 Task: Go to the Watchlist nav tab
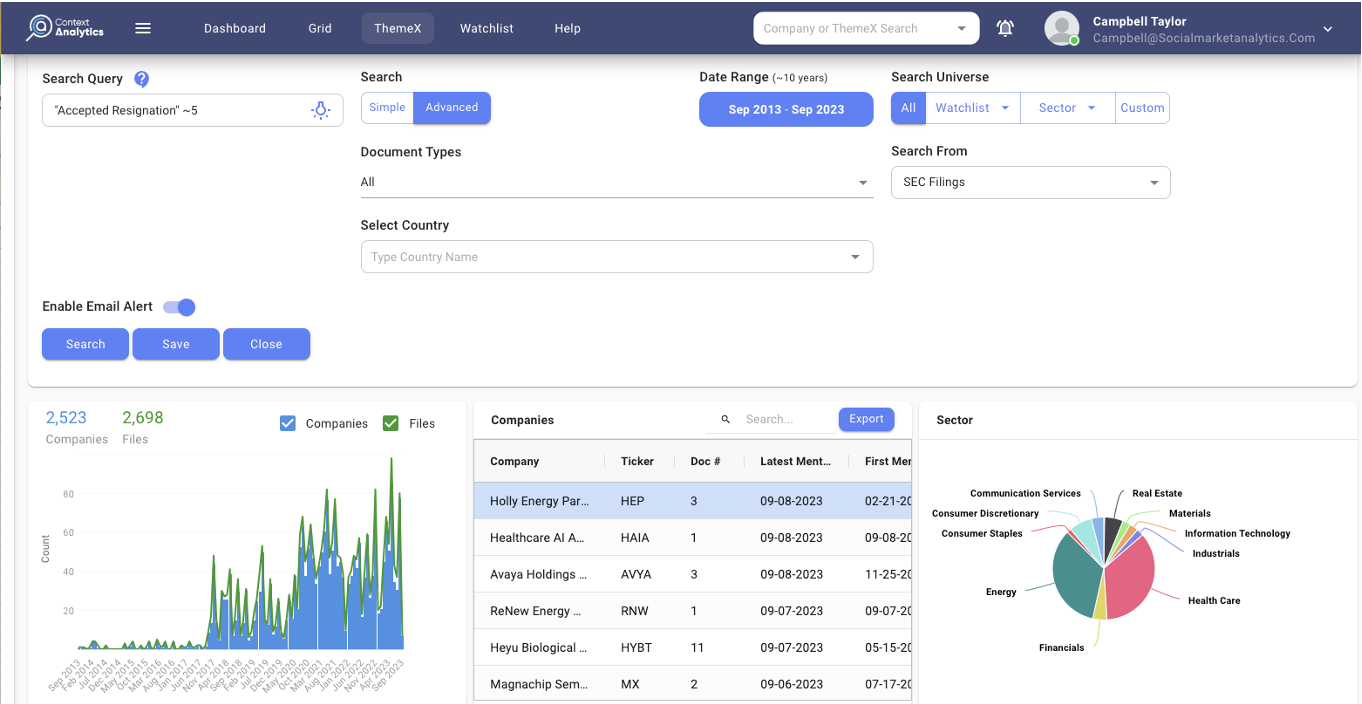coord(486,28)
